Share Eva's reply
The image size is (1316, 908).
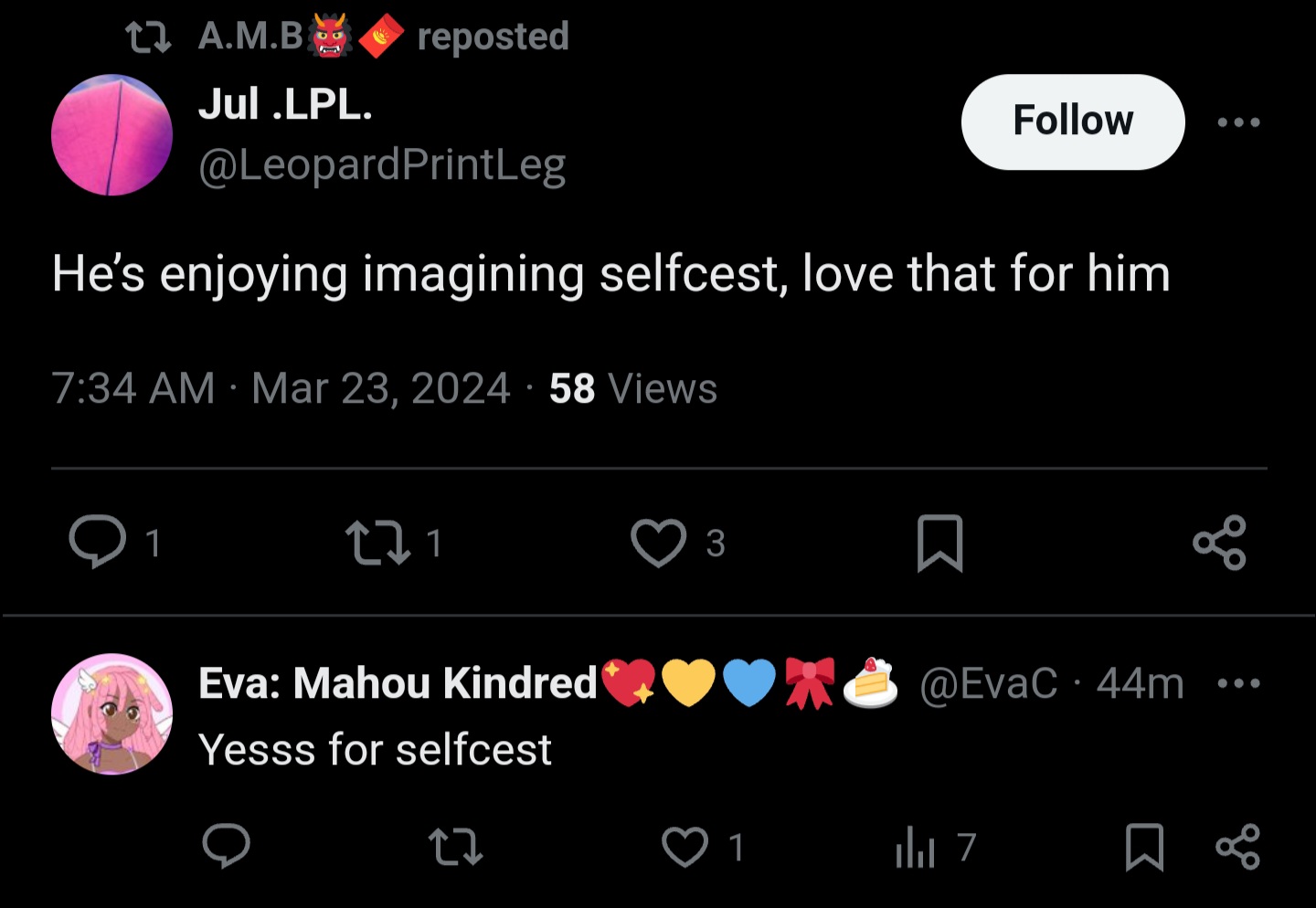(x=1238, y=847)
